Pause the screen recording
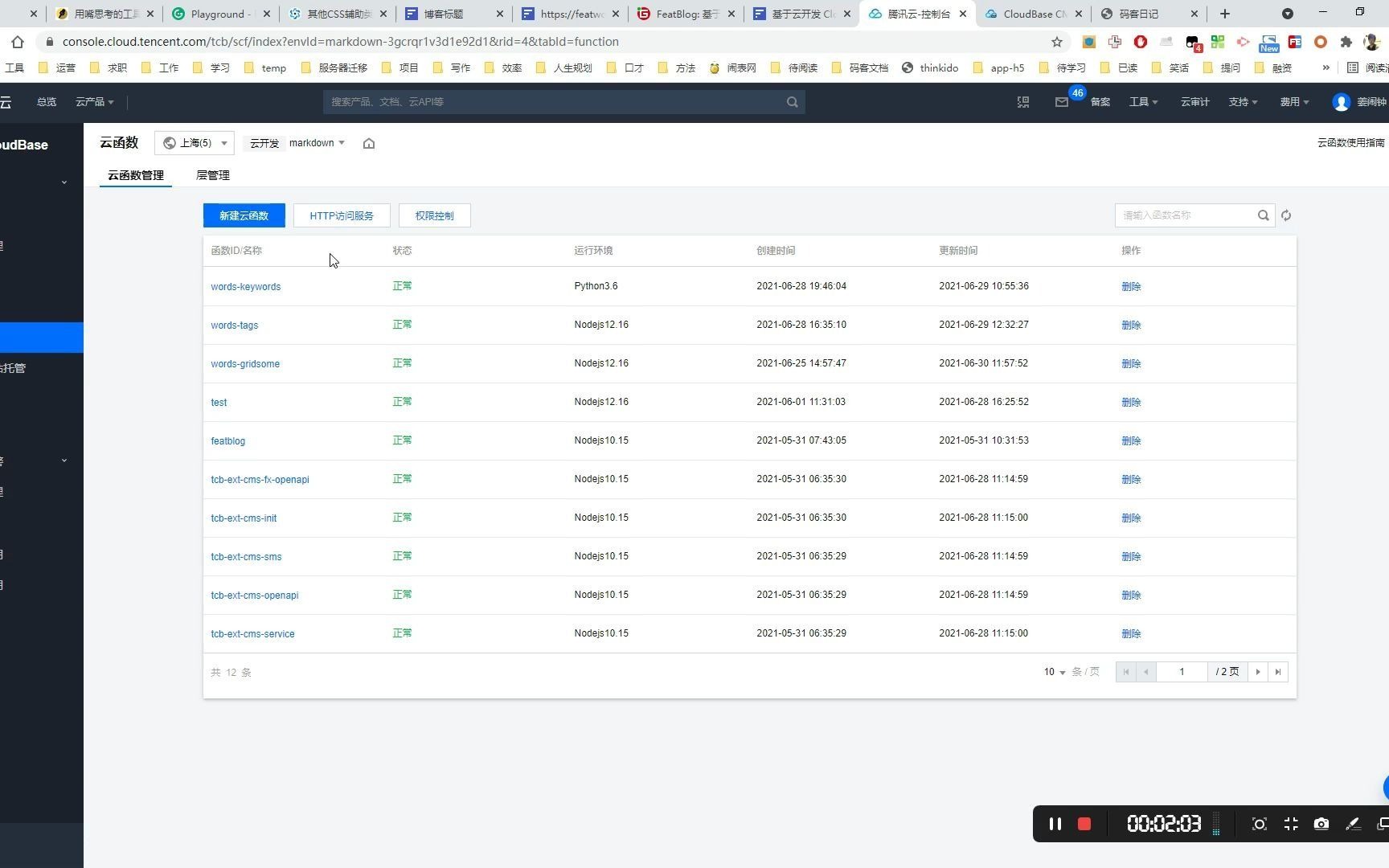Image resolution: width=1389 pixels, height=868 pixels. [1055, 824]
